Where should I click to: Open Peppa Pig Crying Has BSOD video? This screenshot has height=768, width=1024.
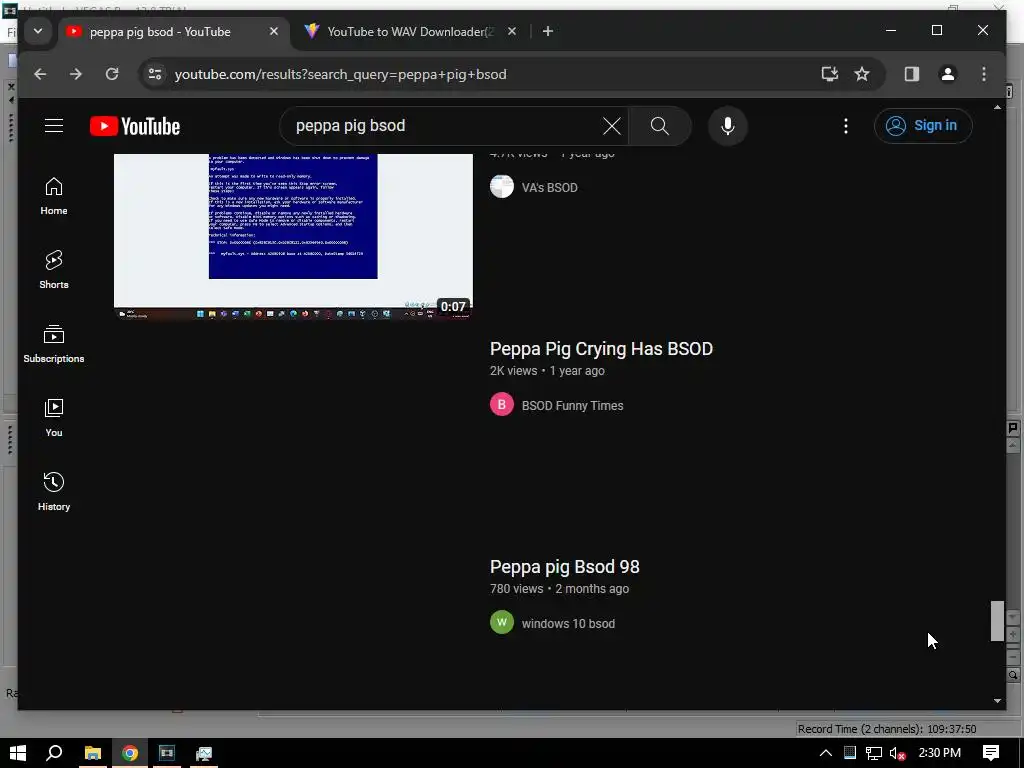click(x=601, y=349)
